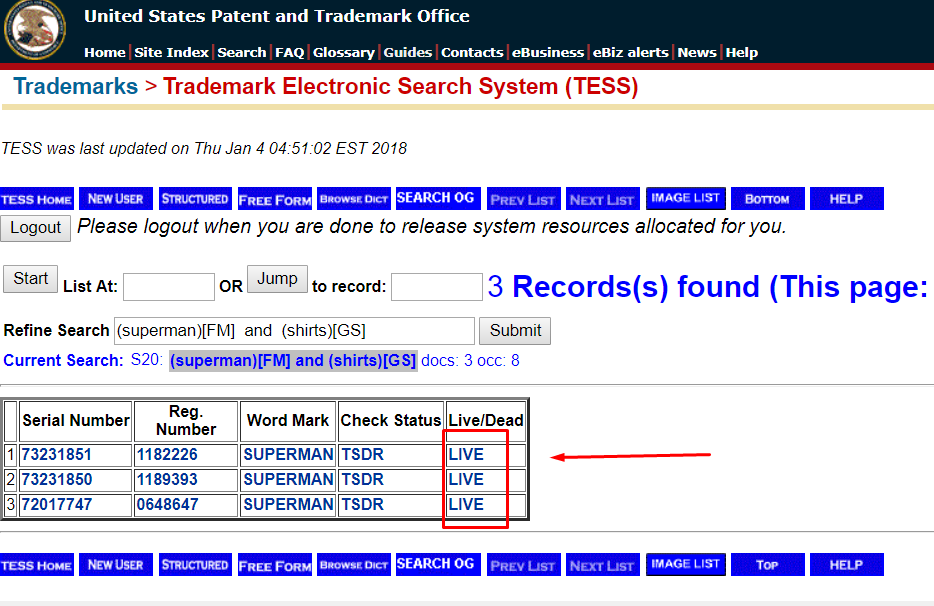Screen dimensions: 934x606
Task: Click top Structured search button
Action: (x=195, y=198)
